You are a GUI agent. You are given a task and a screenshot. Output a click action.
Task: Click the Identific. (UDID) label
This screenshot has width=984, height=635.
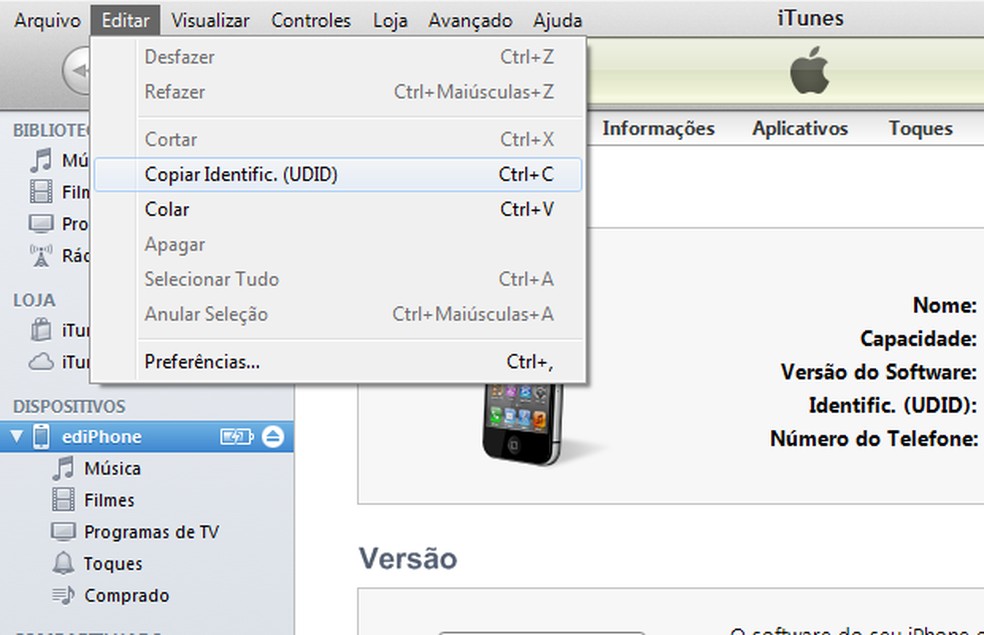[x=892, y=405]
